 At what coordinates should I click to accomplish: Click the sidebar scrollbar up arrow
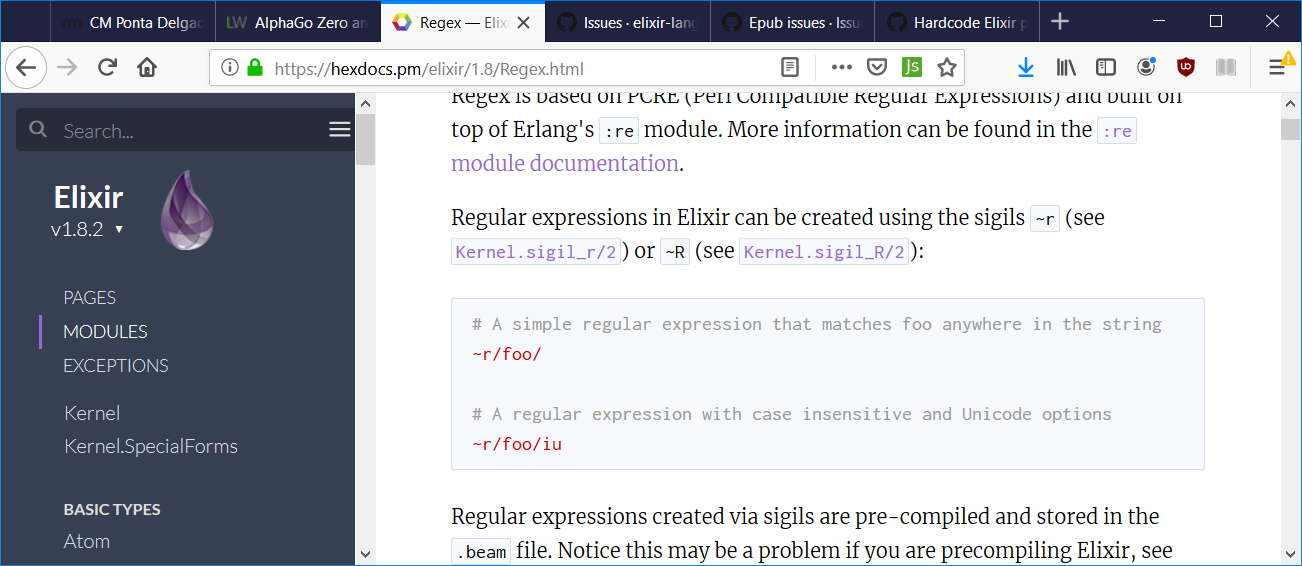(x=365, y=104)
